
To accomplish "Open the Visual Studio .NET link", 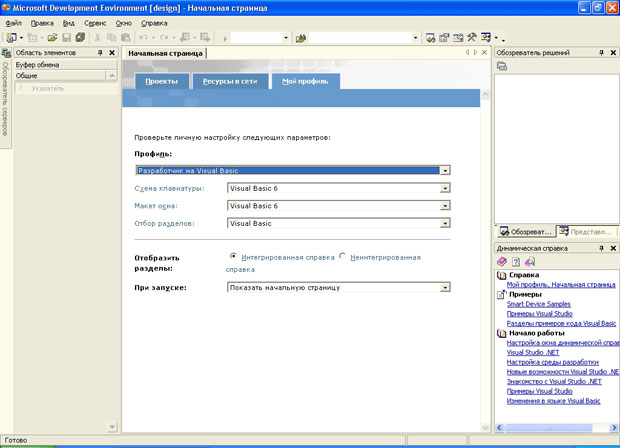I will (x=533, y=352).
